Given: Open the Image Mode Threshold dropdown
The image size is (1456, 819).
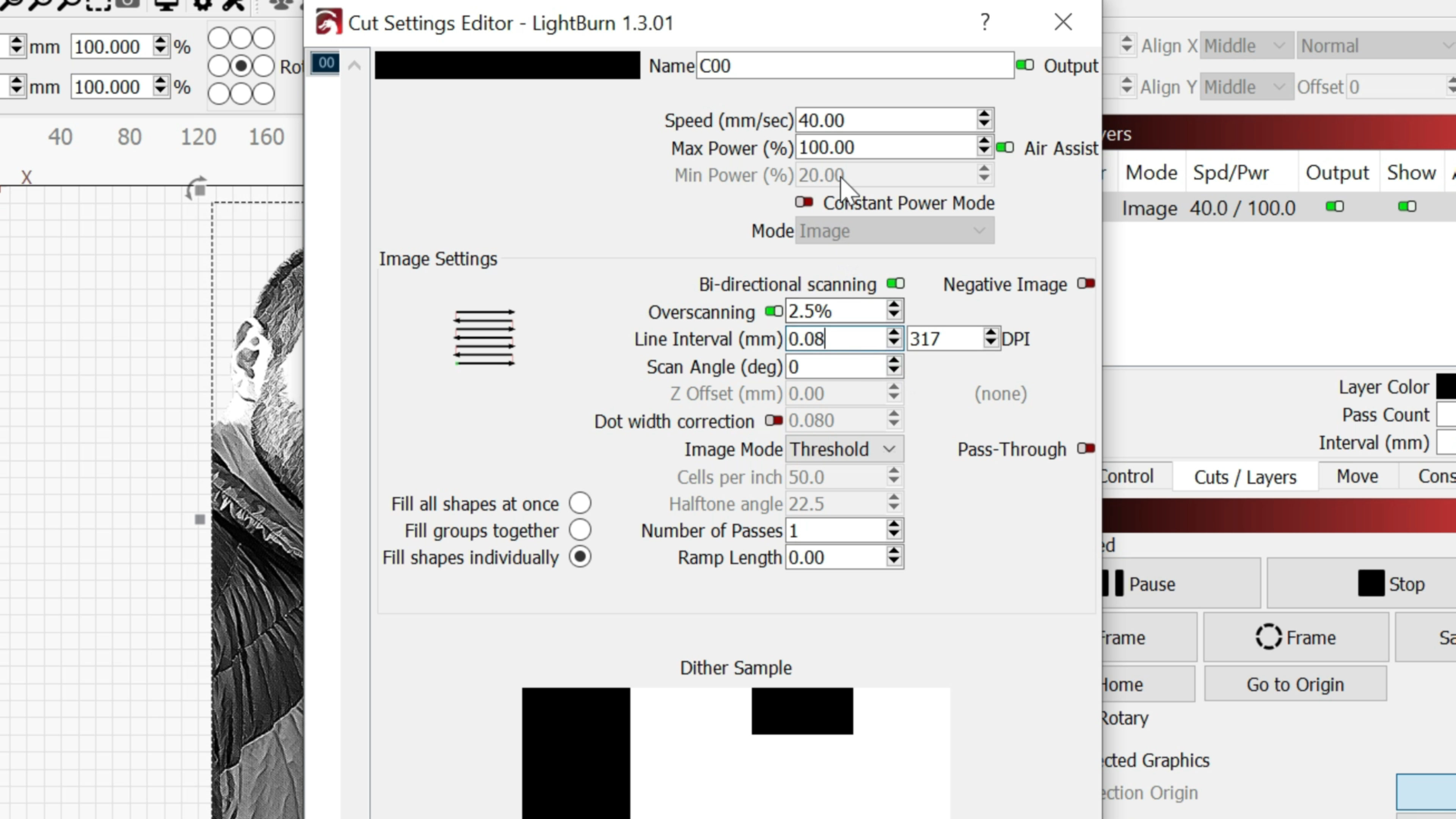Looking at the screenshot, I should point(843,449).
